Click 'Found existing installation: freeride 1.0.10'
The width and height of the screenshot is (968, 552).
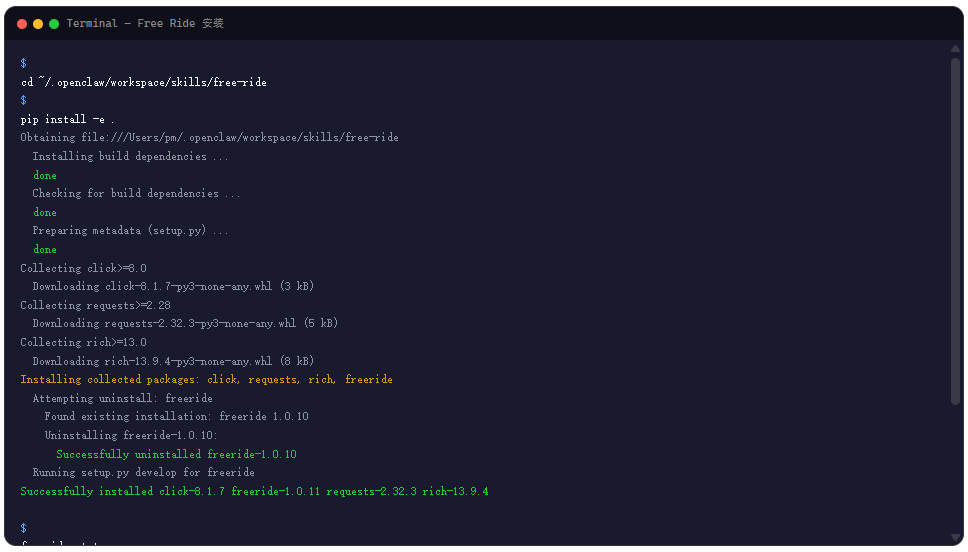click(x=177, y=416)
